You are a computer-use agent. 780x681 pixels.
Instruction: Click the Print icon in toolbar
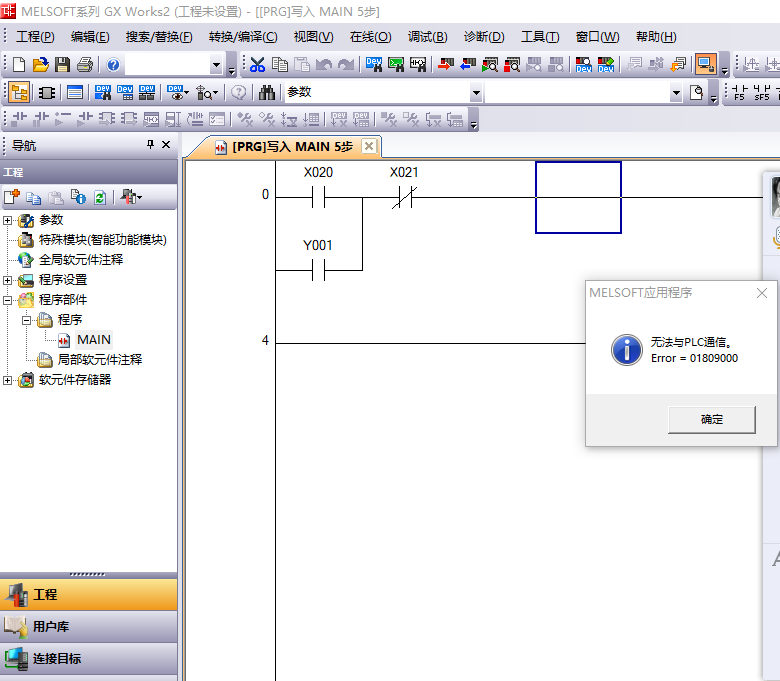click(x=84, y=65)
